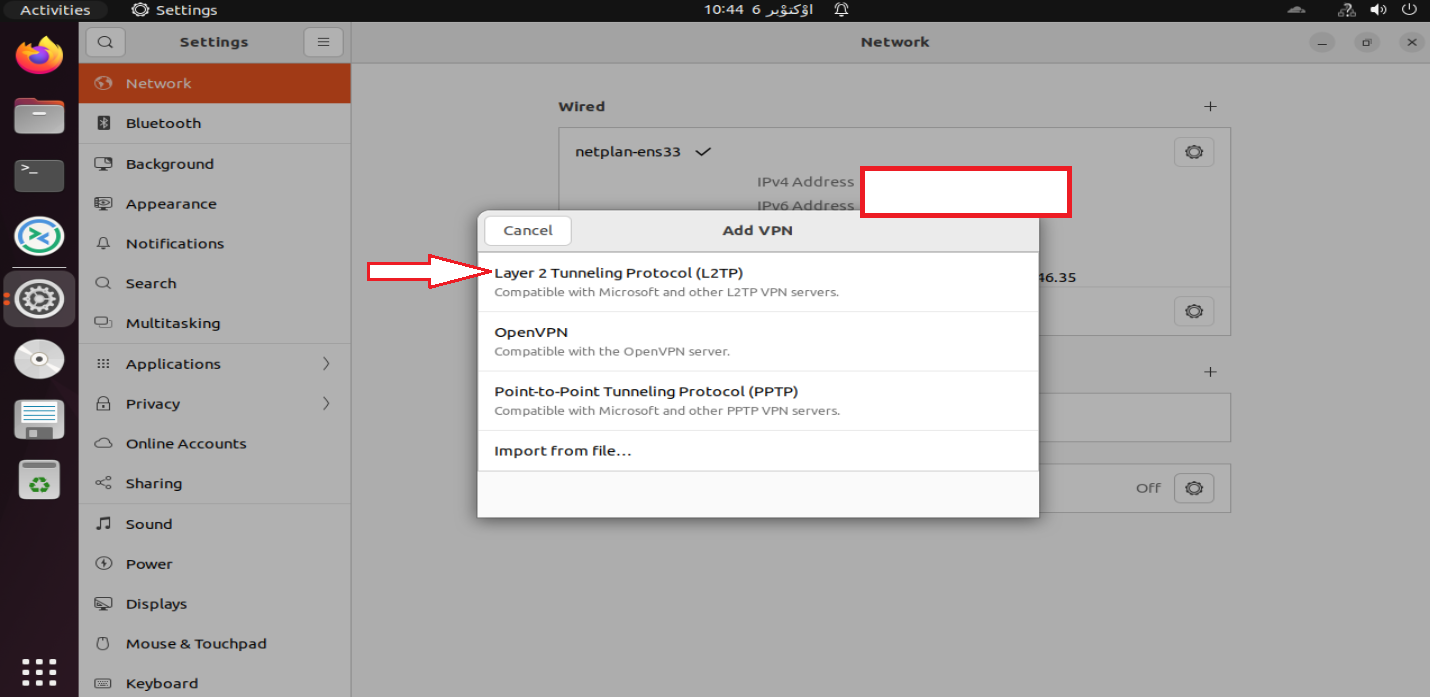Open the Settings hamburger menu

tap(323, 42)
